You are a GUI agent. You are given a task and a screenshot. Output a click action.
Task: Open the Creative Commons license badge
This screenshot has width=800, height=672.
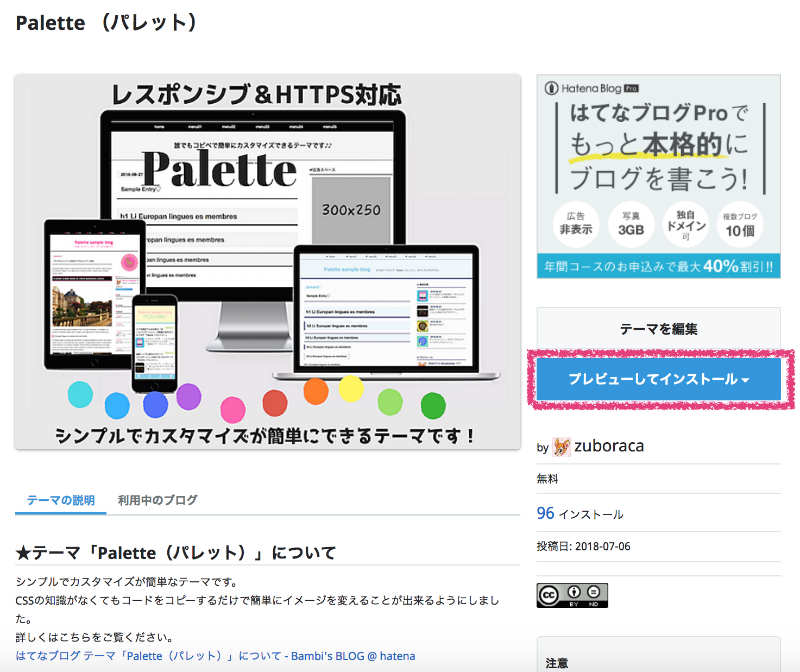click(x=572, y=595)
